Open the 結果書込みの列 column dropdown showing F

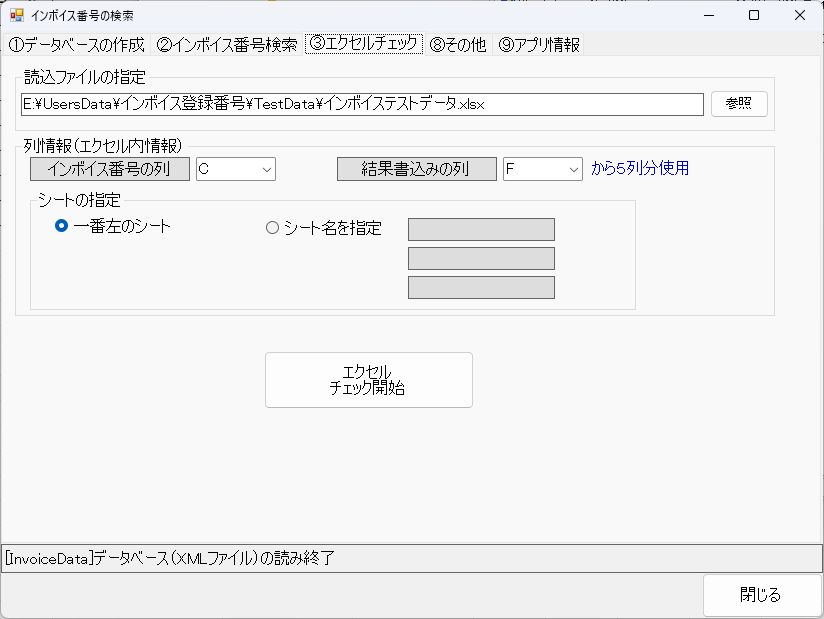pos(542,169)
